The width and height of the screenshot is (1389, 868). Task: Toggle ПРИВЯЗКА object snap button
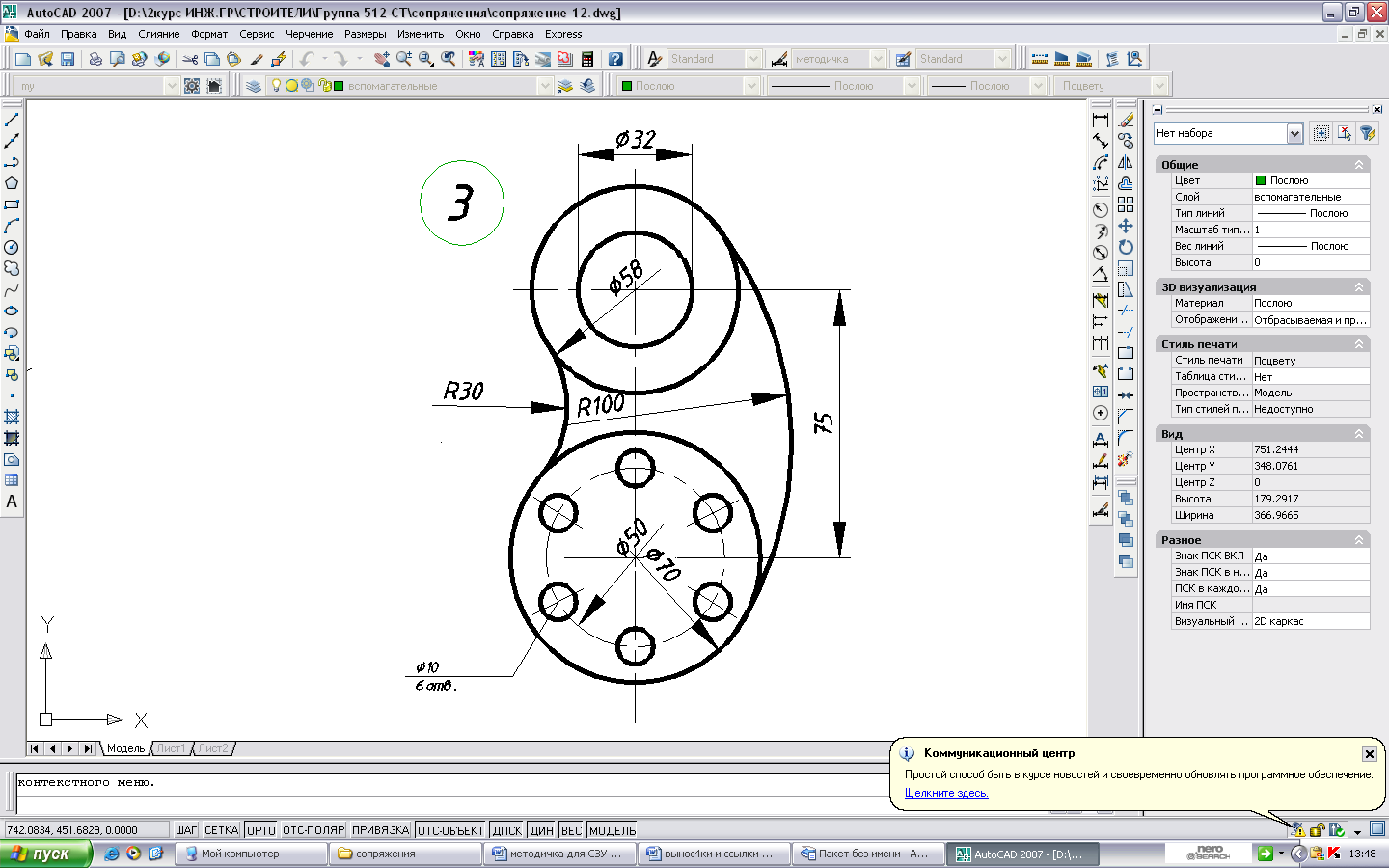pos(380,830)
